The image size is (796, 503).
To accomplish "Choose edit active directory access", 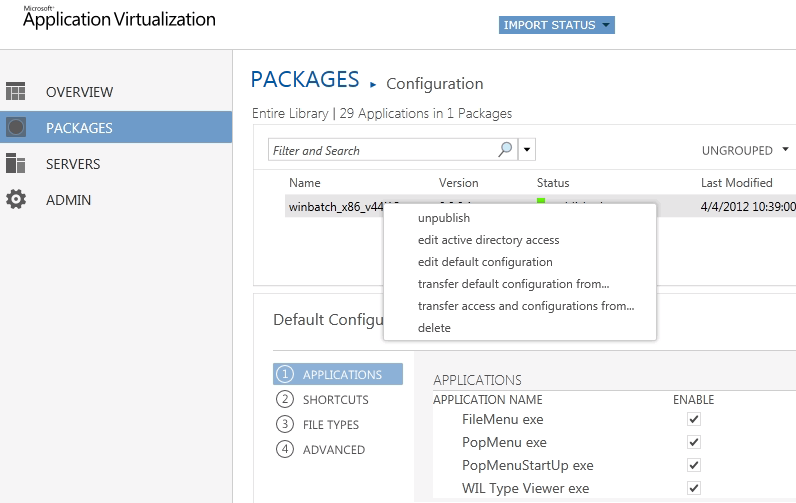I will click(x=488, y=240).
